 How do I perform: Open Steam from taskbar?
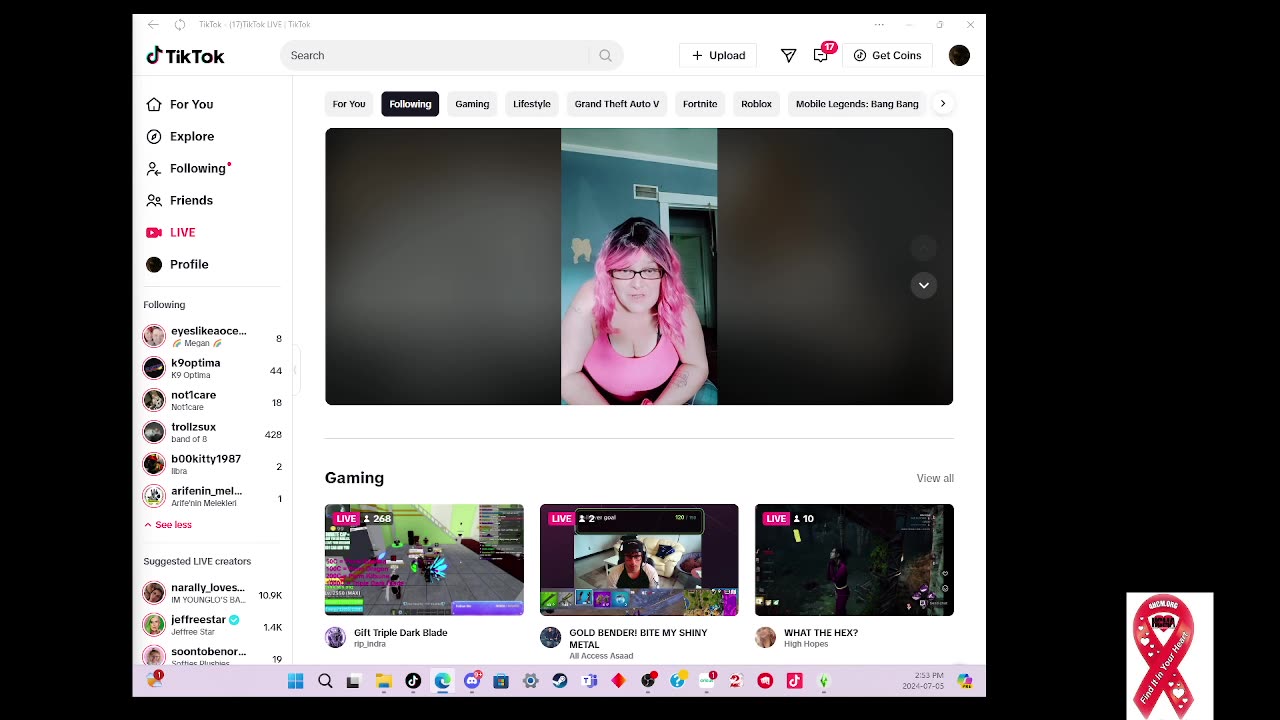[x=560, y=681]
